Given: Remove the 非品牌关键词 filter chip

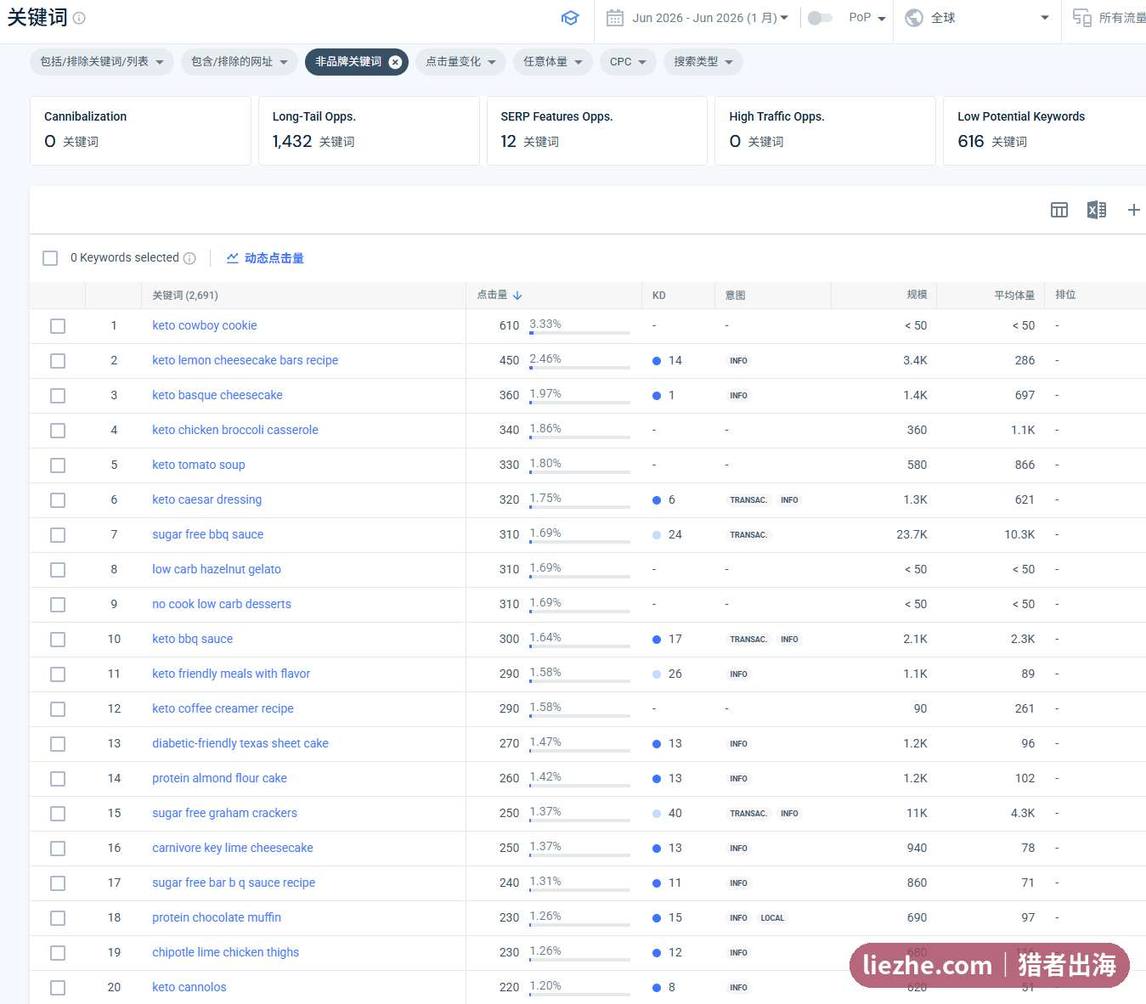Looking at the screenshot, I should (395, 62).
